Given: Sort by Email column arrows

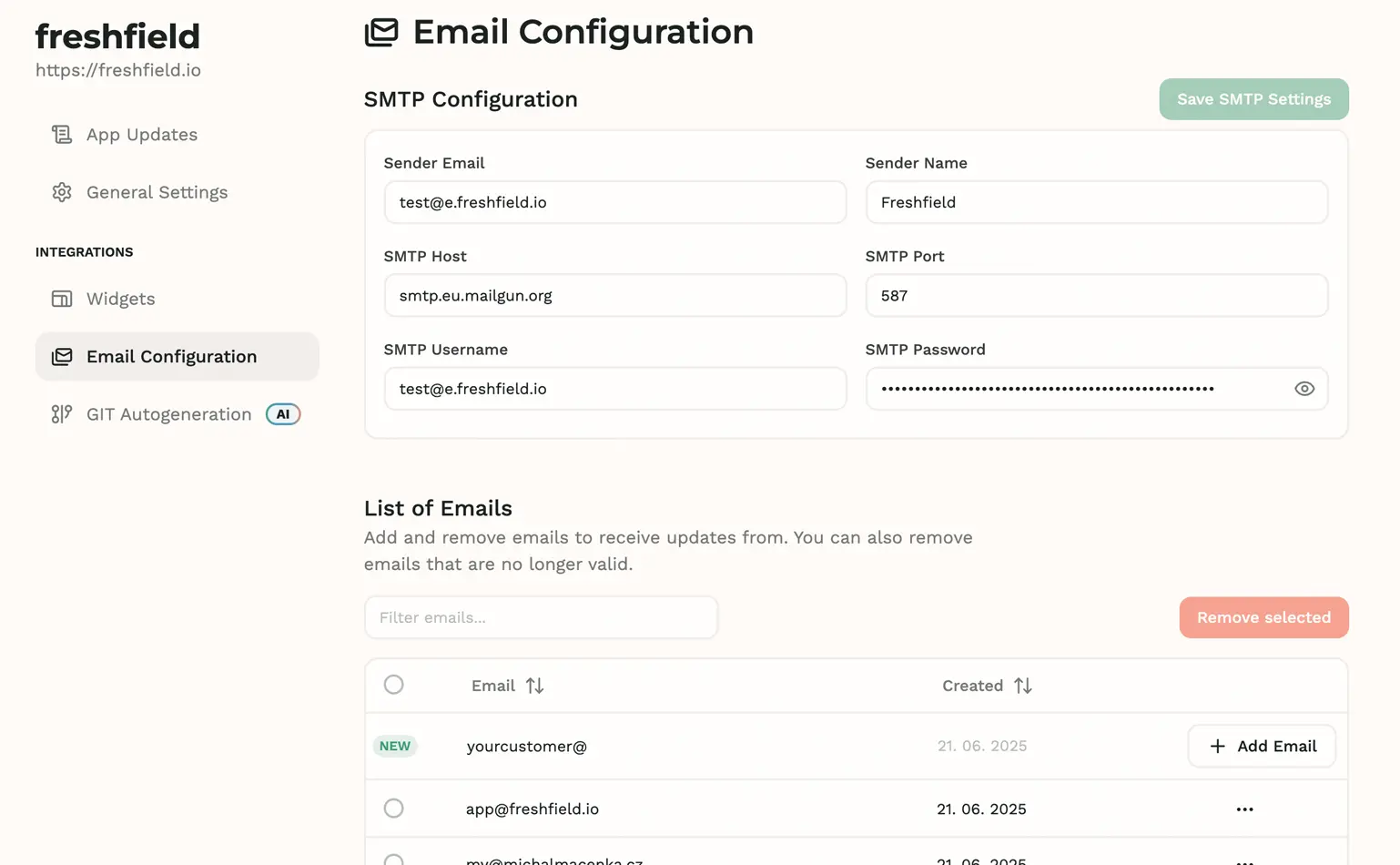Looking at the screenshot, I should (x=535, y=686).
